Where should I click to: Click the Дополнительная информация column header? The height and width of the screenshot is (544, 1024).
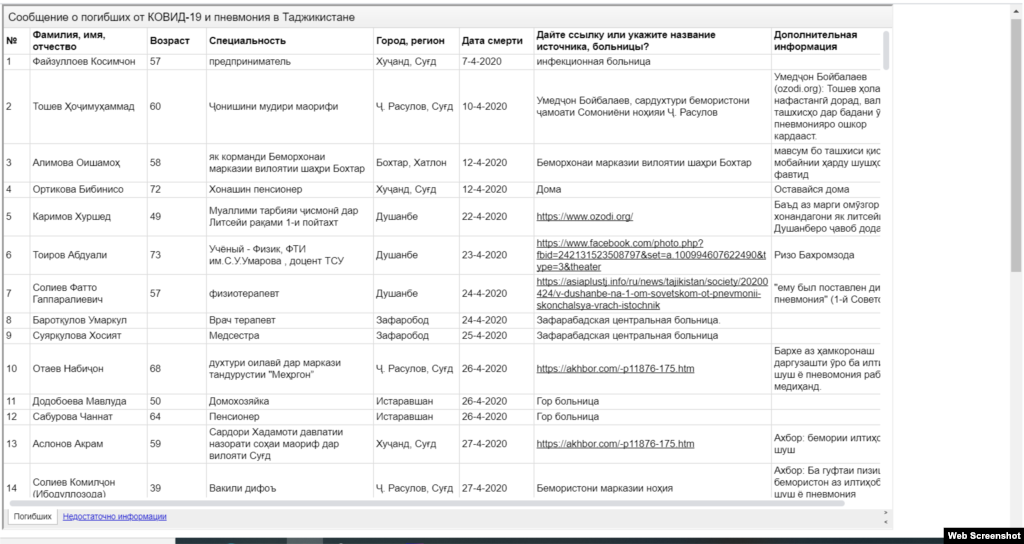(x=815, y=40)
